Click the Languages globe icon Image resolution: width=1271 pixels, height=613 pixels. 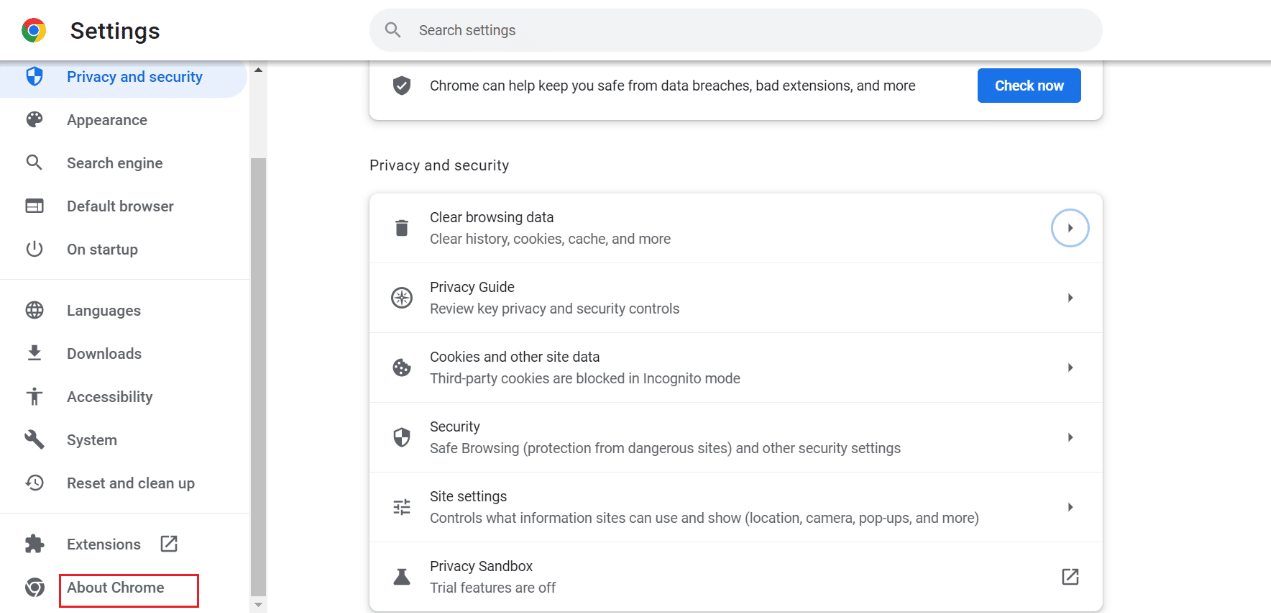pyautogui.click(x=34, y=310)
